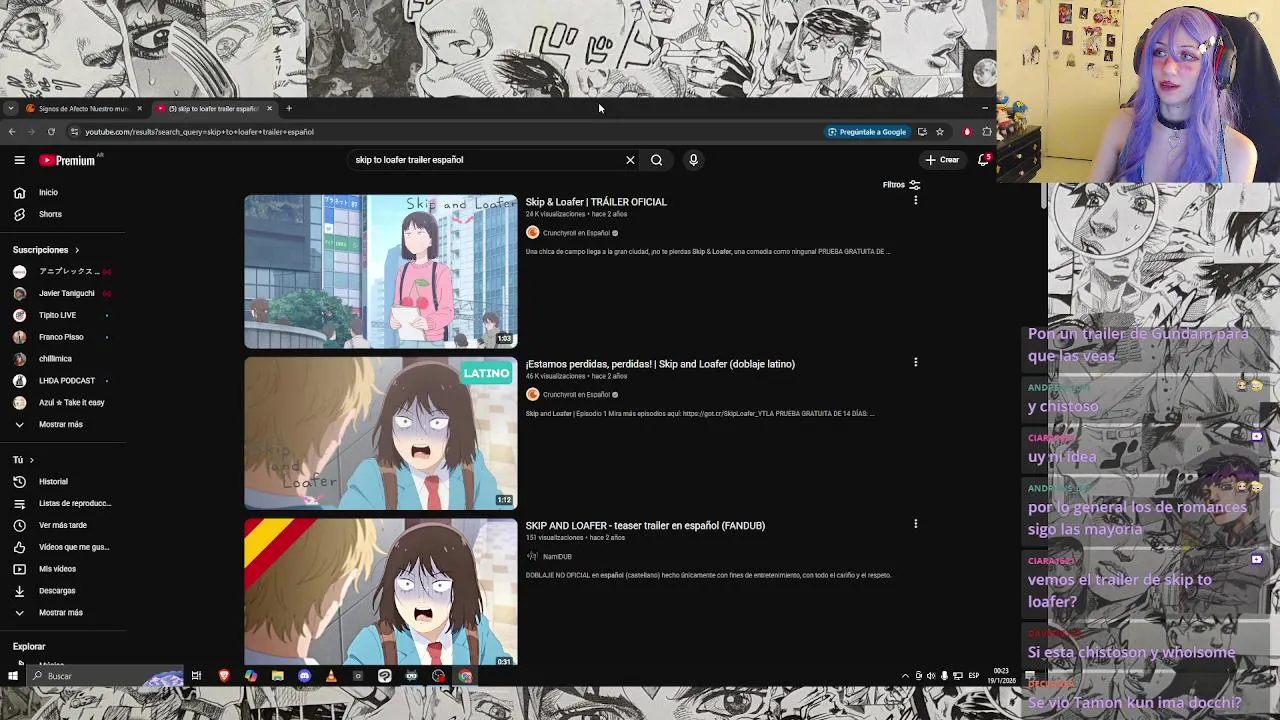Open the YouTube notifications bell

pos(984,160)
